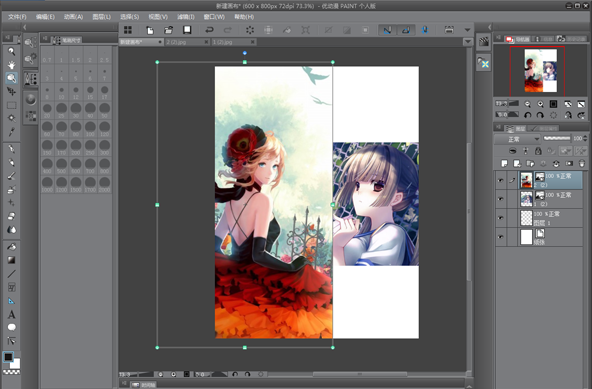Image resolution: width=592 pixels, height=389 pixels.
Task: Click the Undo arrow in command bar
Action: tap(209, 30)
